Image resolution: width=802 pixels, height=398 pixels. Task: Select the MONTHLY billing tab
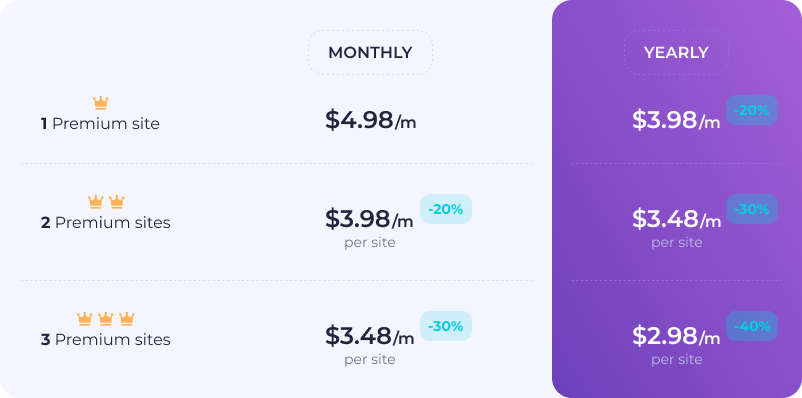[x=370, y=53]
